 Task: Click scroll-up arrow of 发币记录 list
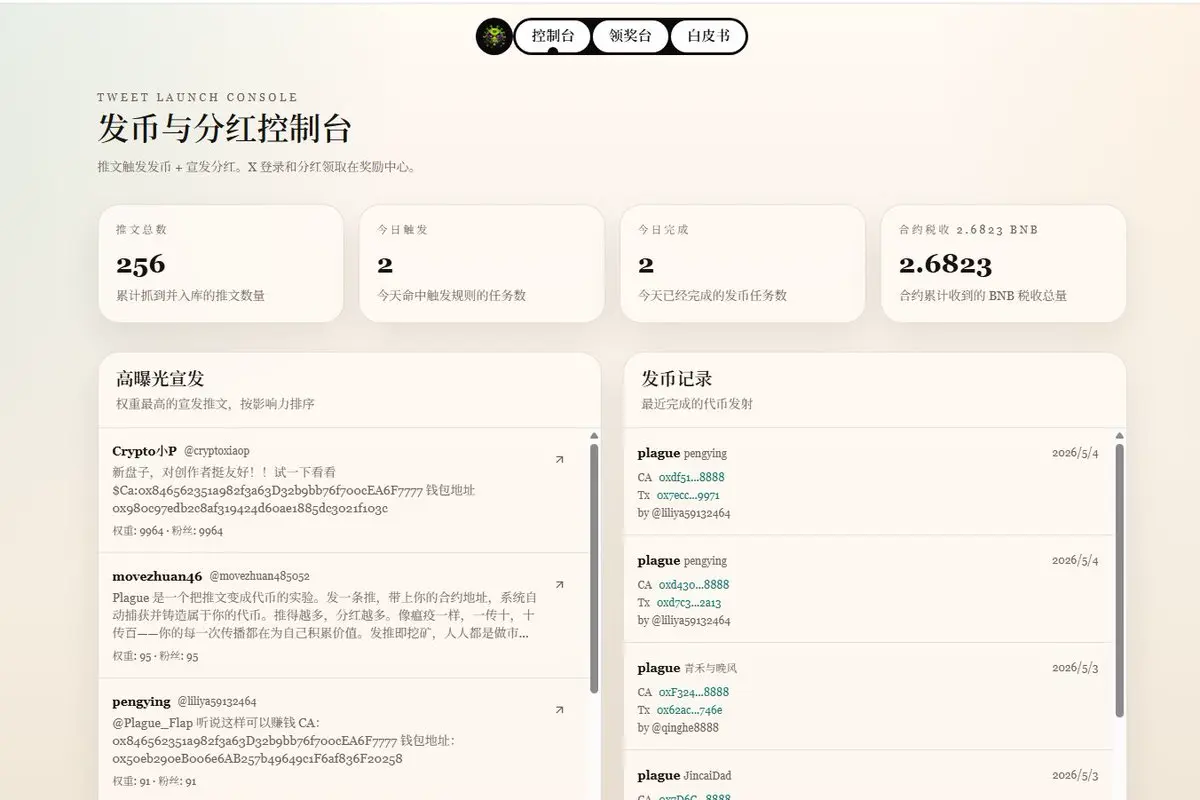[x=1119, y=436]
